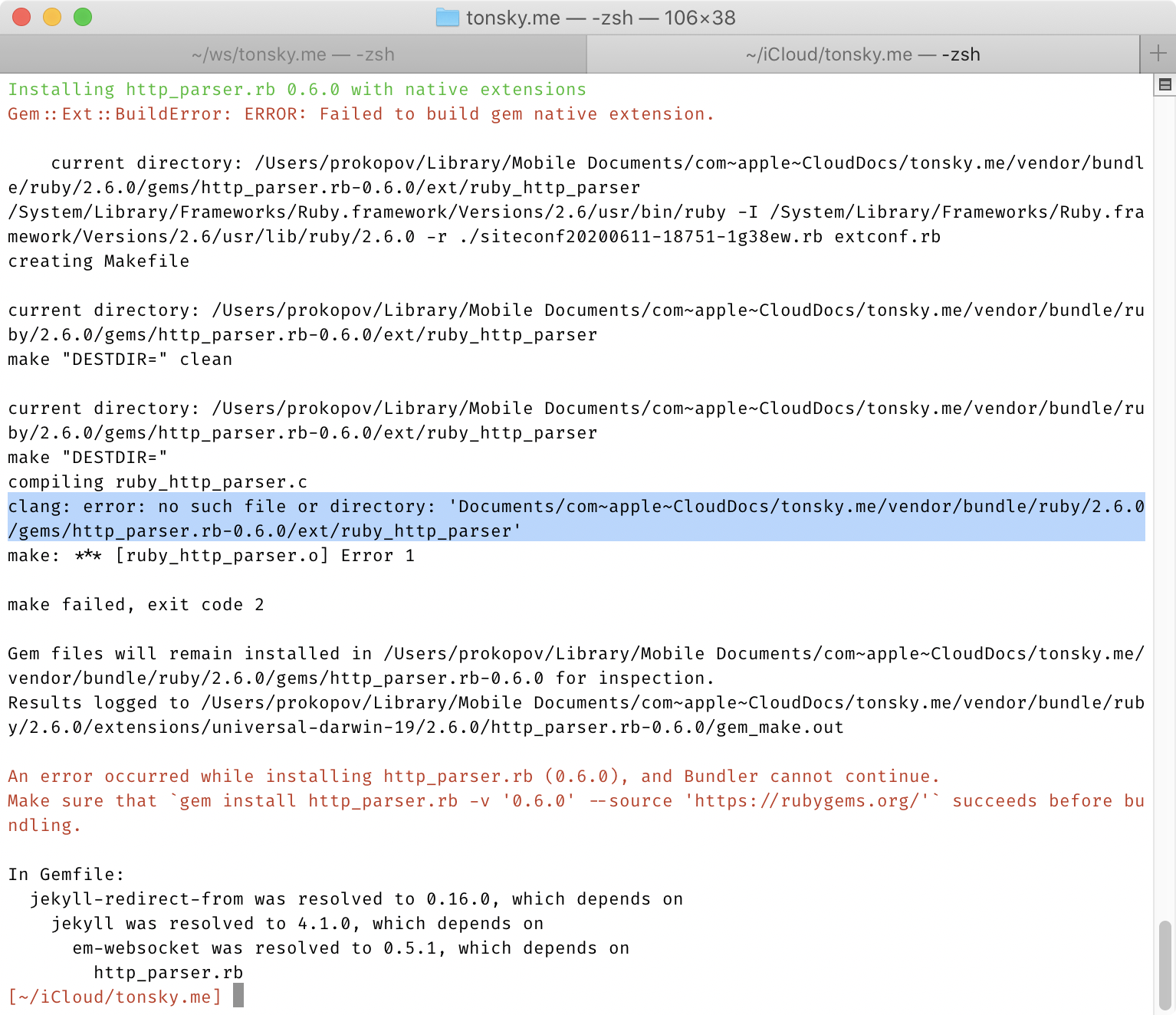Minimize the window using yellow button
The image size is (1176, 1015).
52,17
